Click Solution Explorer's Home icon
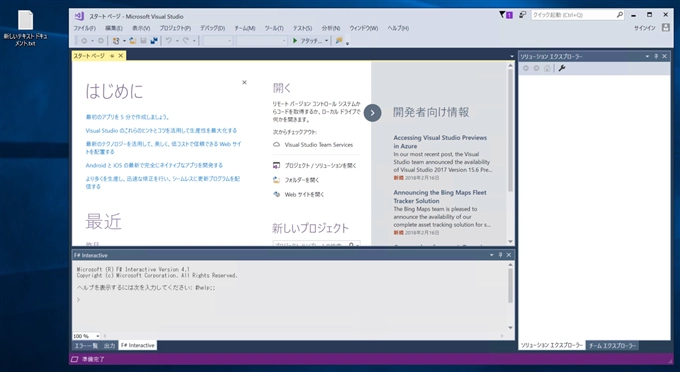 coord(547,69)
